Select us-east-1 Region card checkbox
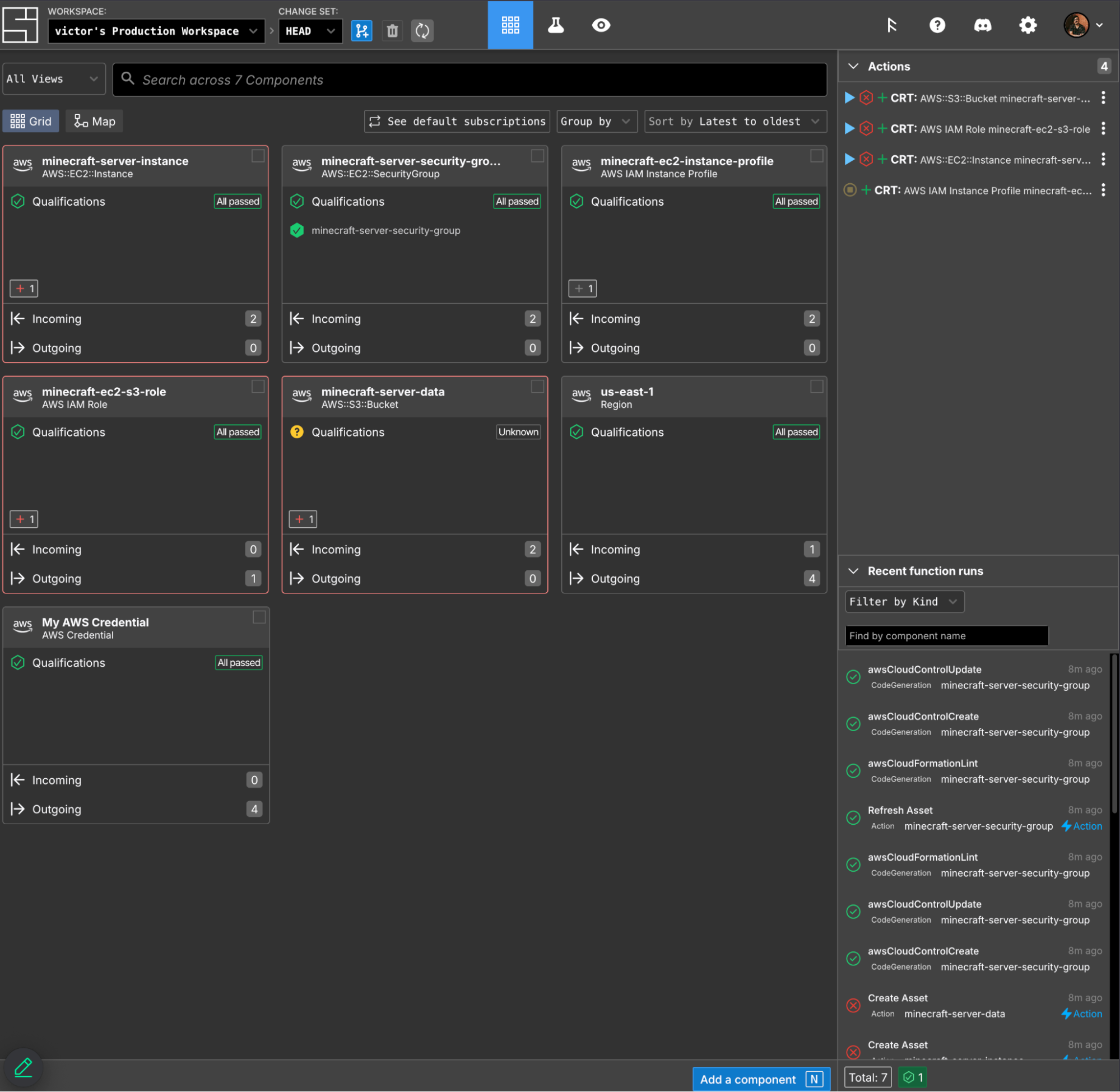The height and width of the screenshot is (1092, 1120). coord(817,387)
